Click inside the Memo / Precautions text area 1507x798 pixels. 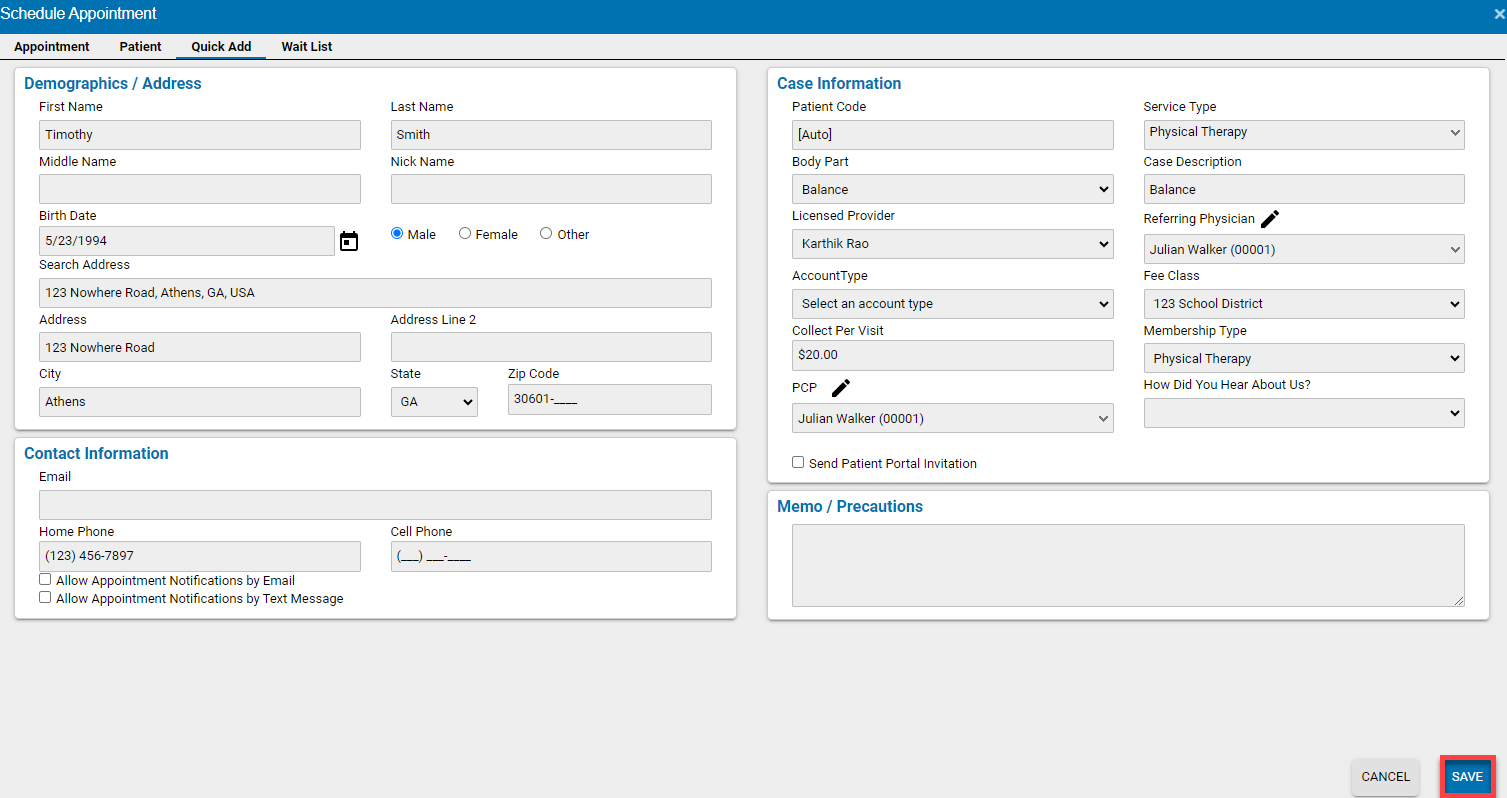pos(1127,565)
